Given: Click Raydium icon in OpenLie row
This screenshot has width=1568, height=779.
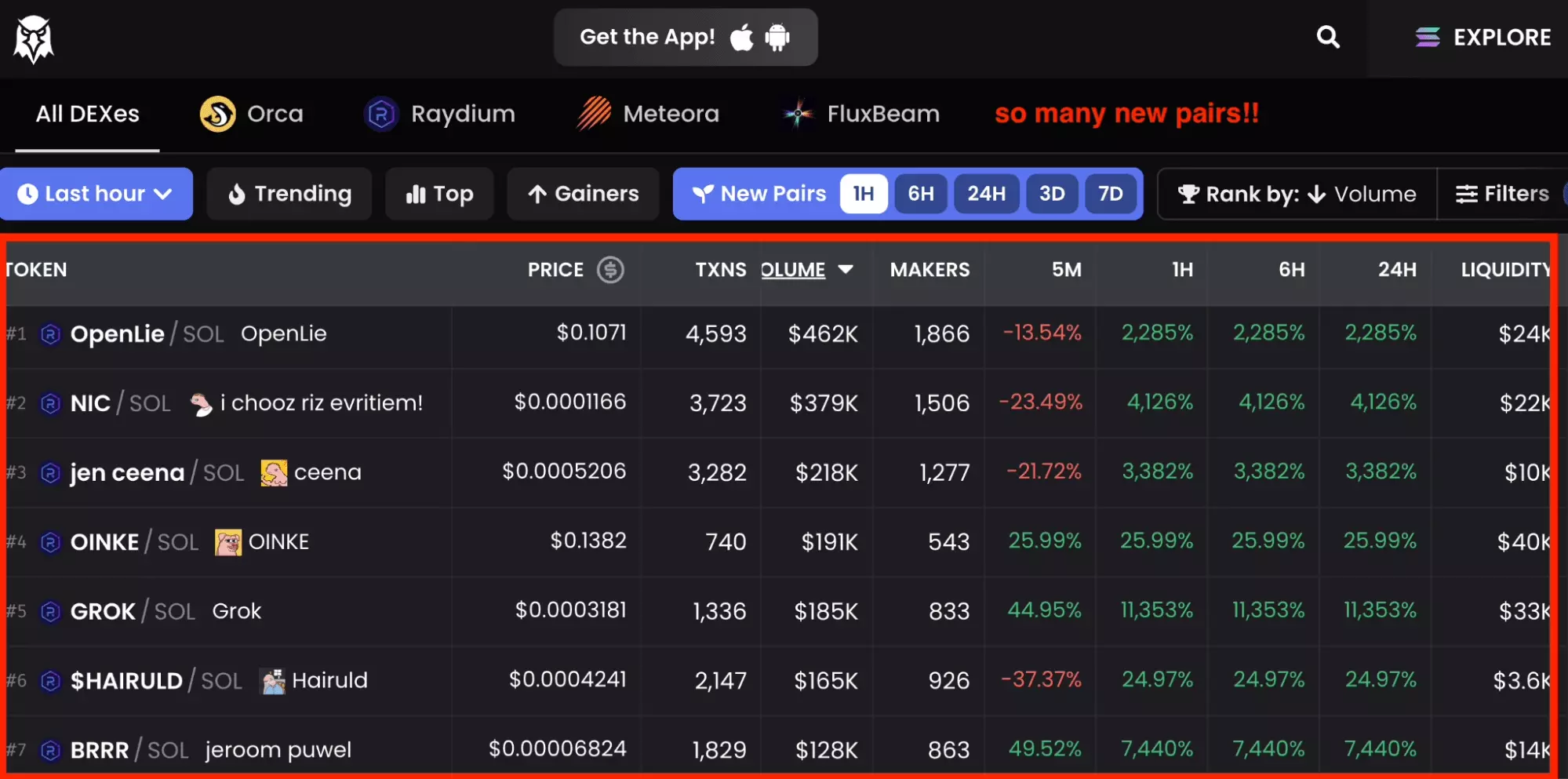Looking at the screenshot, I should click(x=50, y=334).
